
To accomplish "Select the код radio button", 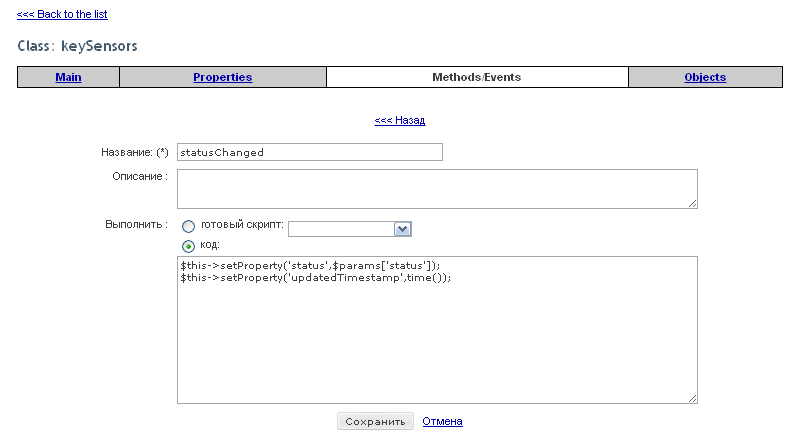I will coord(188,246).
